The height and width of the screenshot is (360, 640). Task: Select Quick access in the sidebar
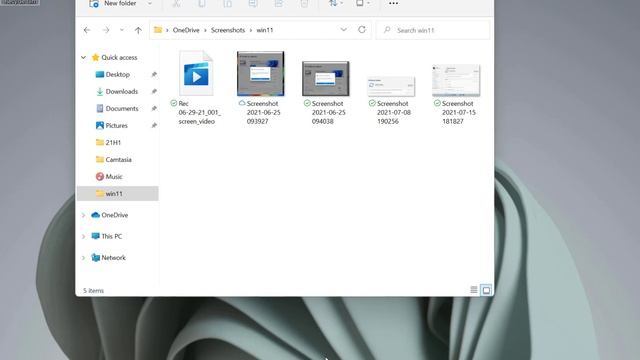(119, 58)
